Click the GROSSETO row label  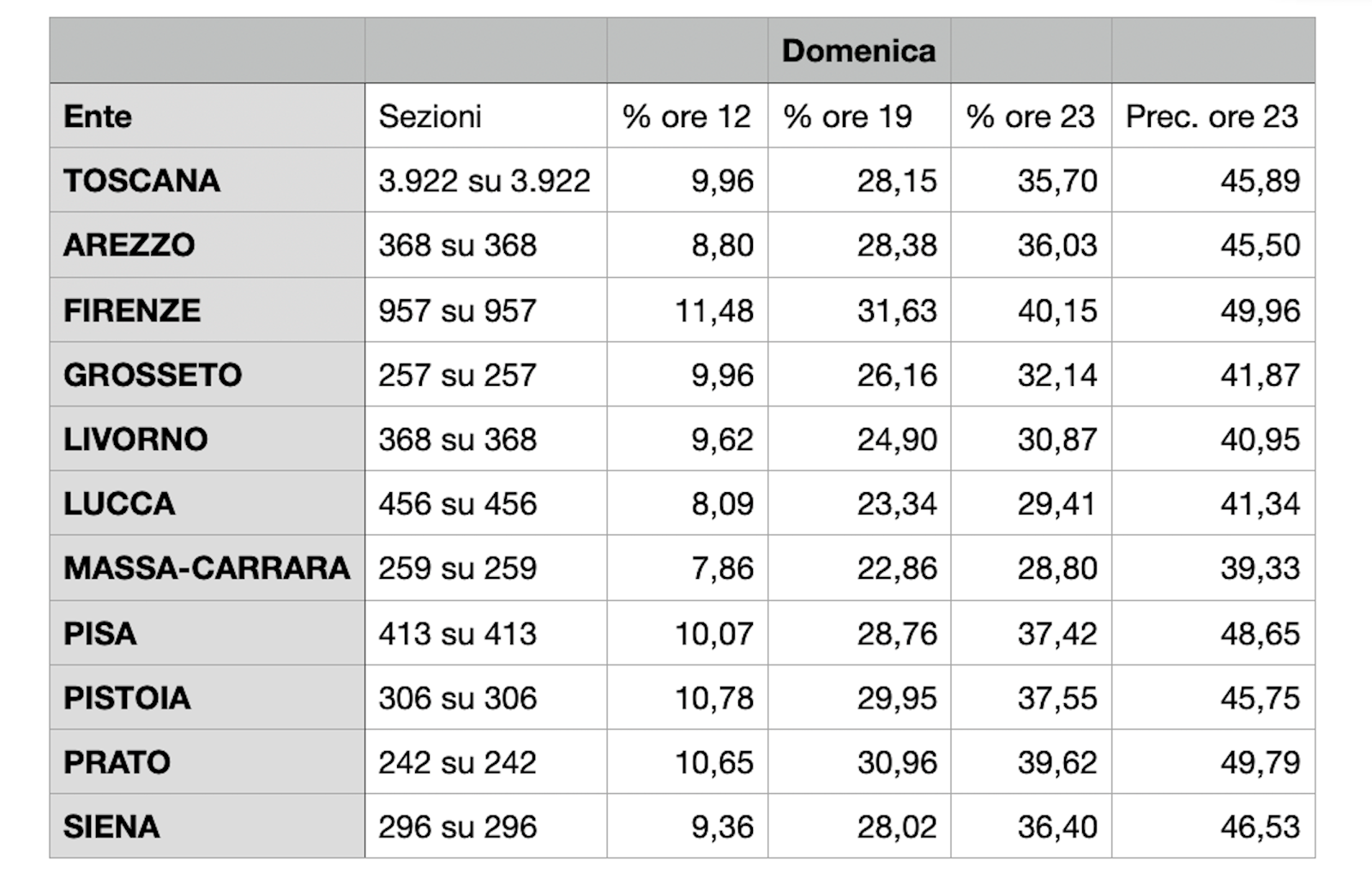(x=153, y=375)
